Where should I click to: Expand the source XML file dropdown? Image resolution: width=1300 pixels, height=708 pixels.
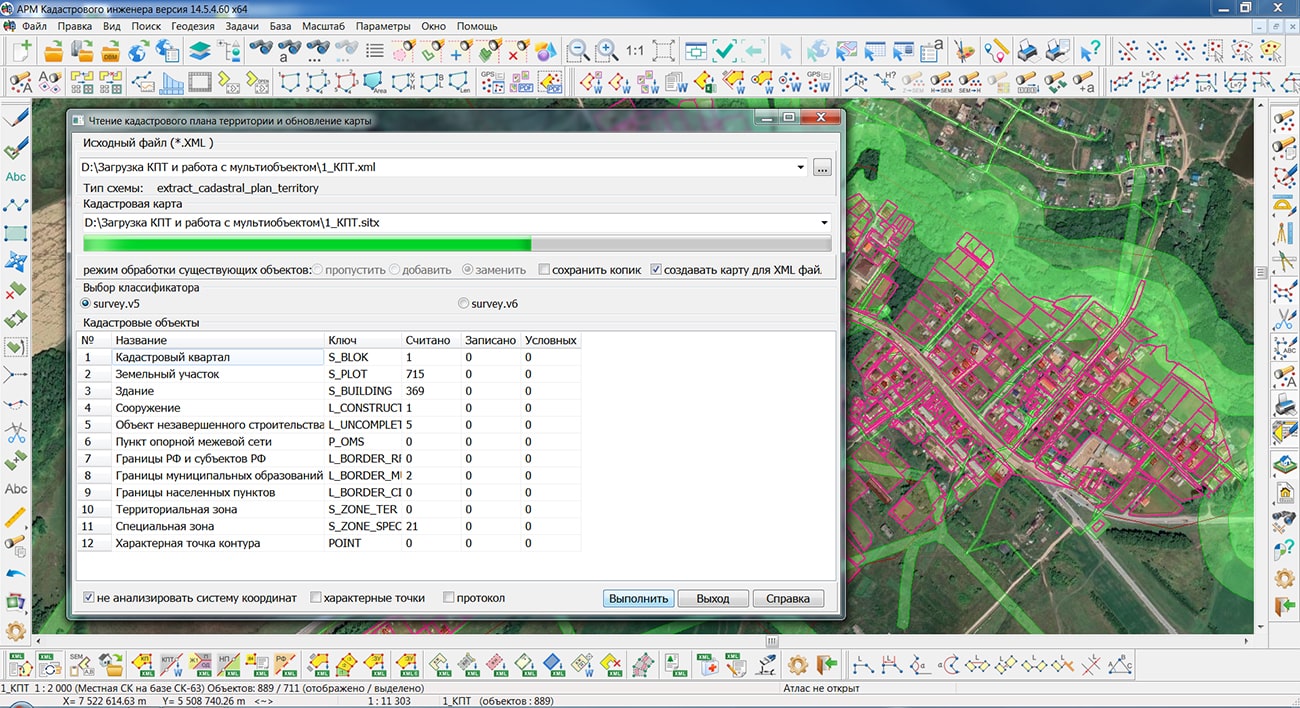tap(802, 168)
